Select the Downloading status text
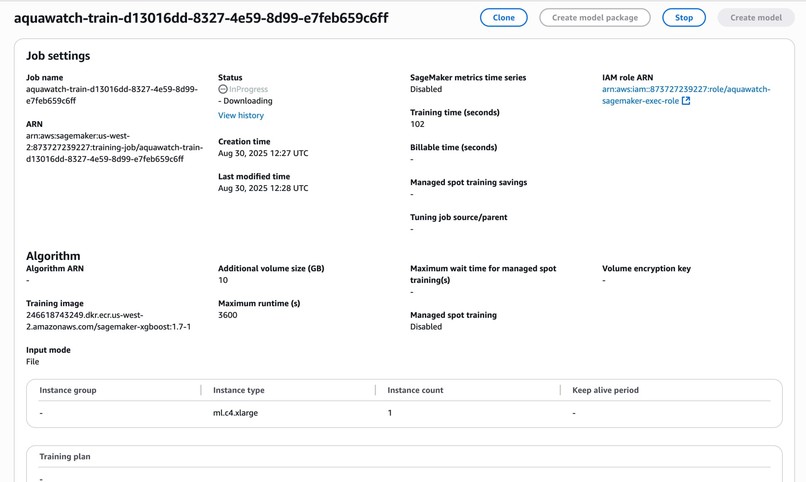The width and height of the screenshot is (806, 482). [x=248, y=101]
